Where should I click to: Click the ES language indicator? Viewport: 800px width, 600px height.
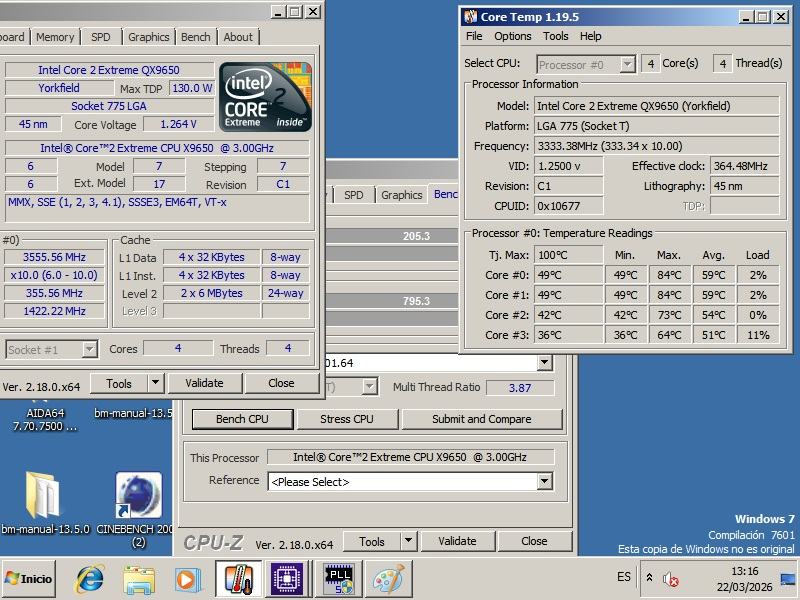pyautogui.click(x=623, y=577)
